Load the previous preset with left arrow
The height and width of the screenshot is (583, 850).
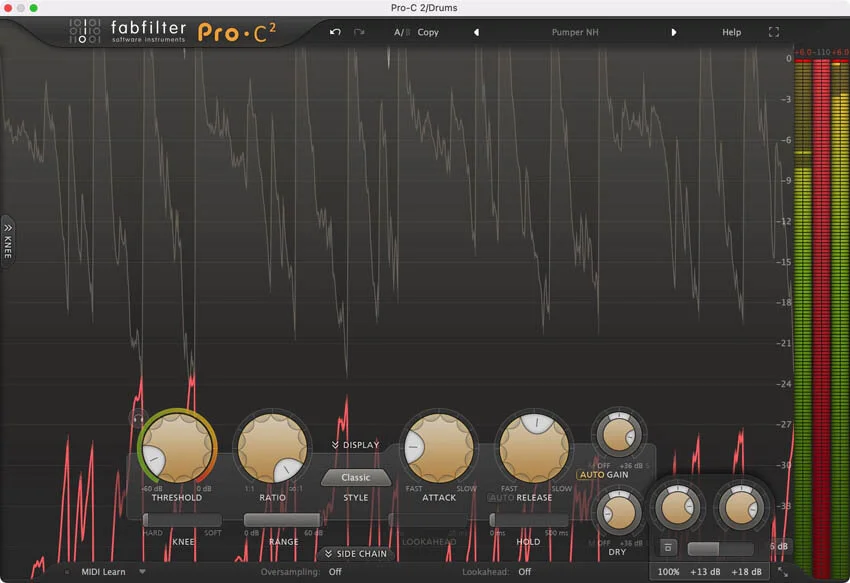coord(476,32)
